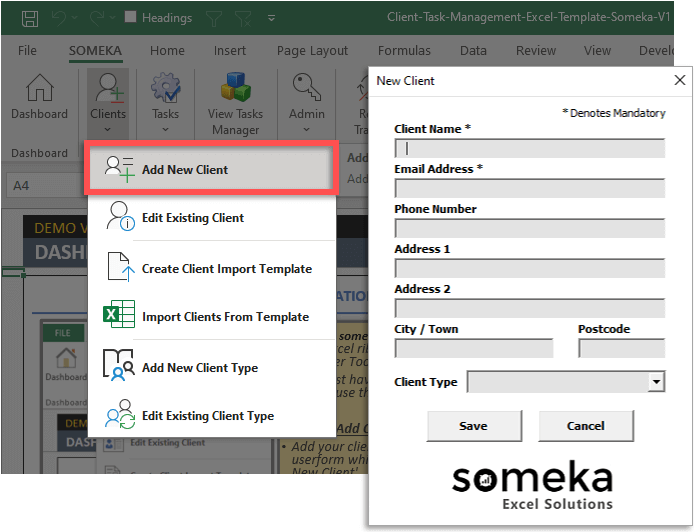Open the Undo history dropdown arrow
The width and height of the screenshot is (694, 532).
pyautogui.click(x=74, y=18)
